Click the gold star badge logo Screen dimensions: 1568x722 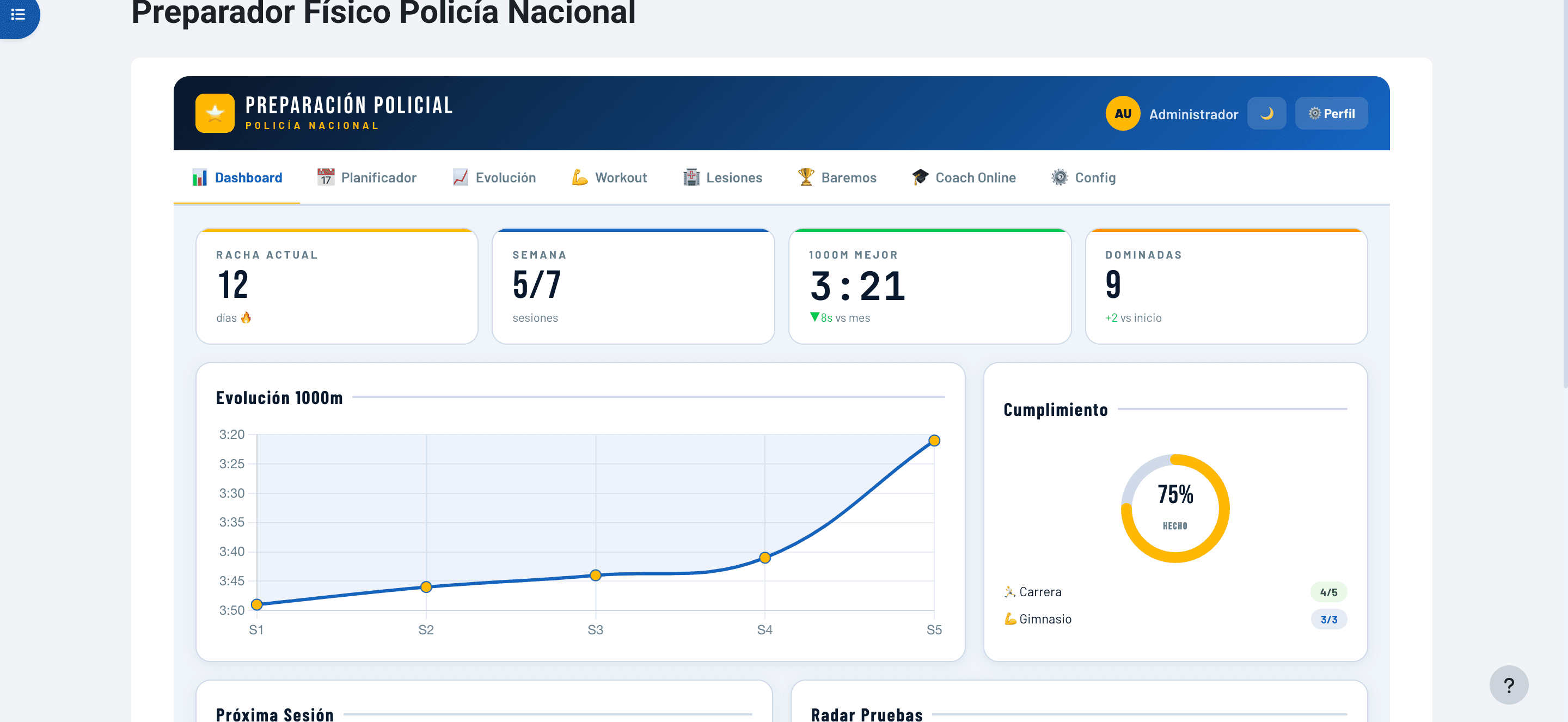(x=215, y=113)
